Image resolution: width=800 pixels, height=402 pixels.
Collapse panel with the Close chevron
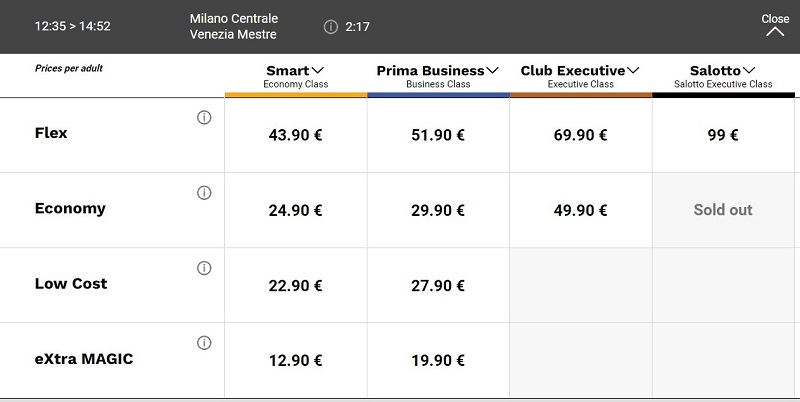[x=775, y=26]
